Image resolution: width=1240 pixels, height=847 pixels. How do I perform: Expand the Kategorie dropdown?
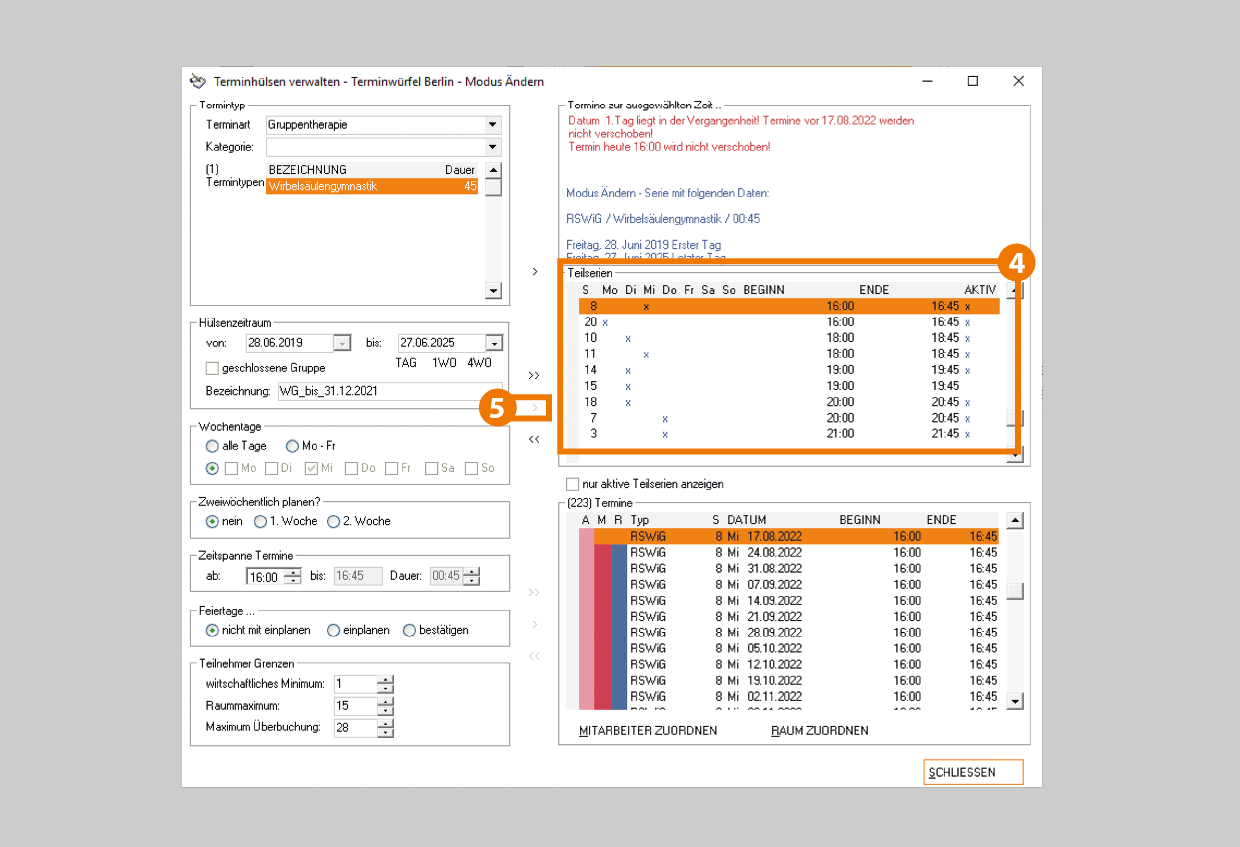coord(492,147)
